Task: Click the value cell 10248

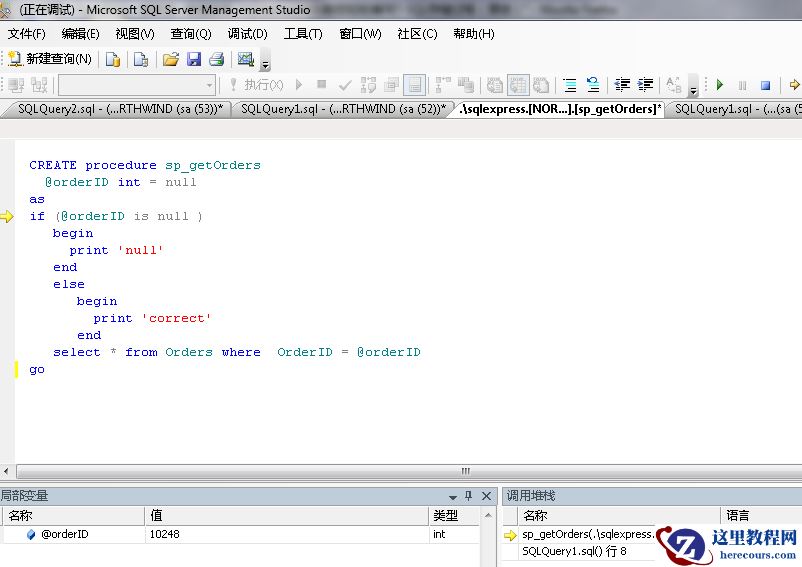Action: pyautogui.click(x=286, y=534)
